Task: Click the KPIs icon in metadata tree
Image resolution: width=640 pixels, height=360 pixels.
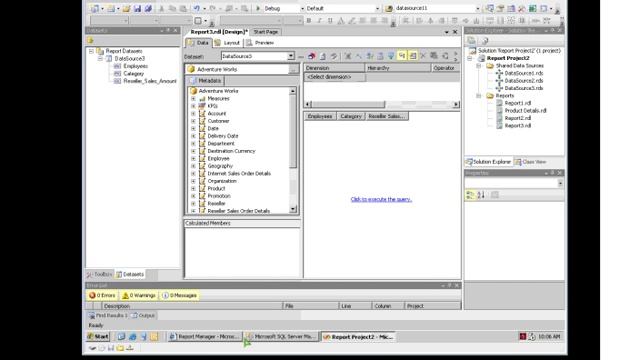Action: pos(202,106)
